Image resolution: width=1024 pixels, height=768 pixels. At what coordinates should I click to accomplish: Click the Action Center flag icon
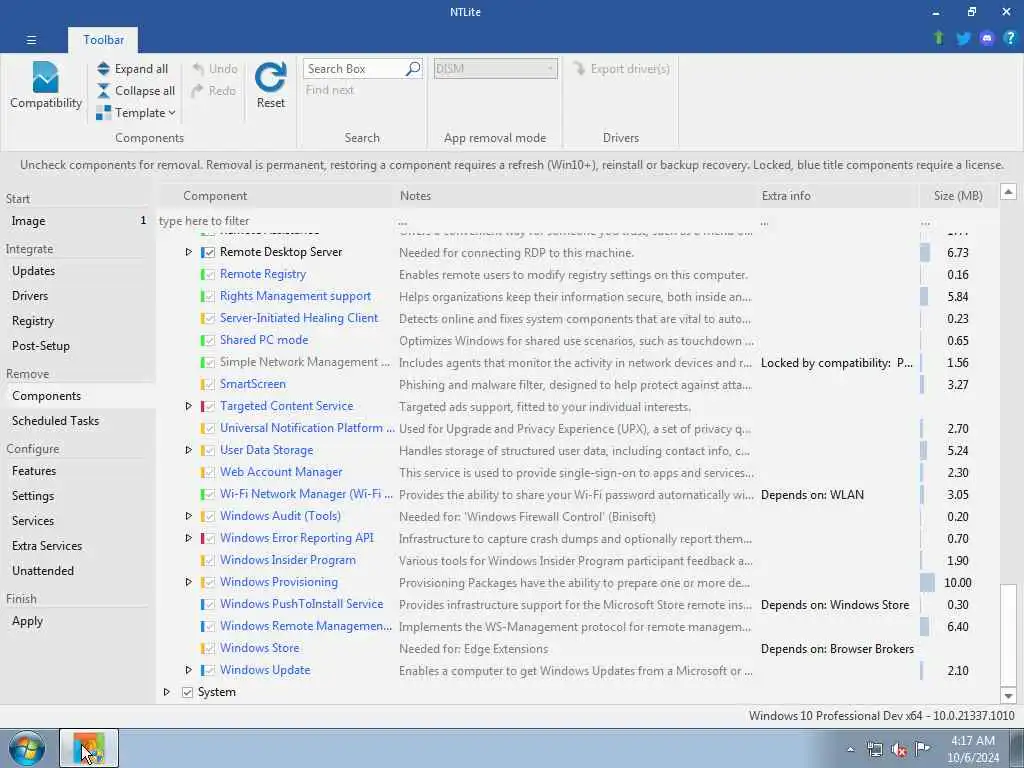click(x=923, y=749)
